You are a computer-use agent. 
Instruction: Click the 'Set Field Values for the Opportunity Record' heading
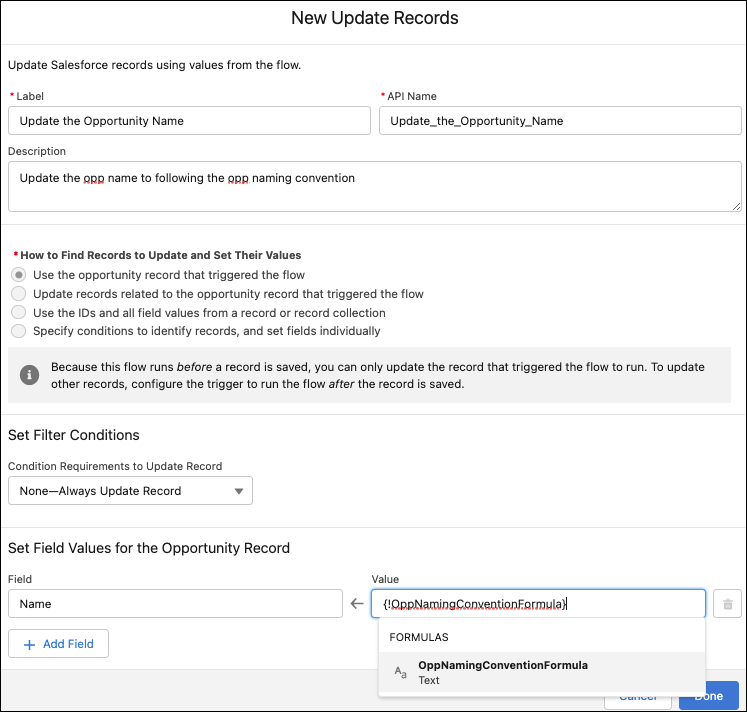click(149, 548)
